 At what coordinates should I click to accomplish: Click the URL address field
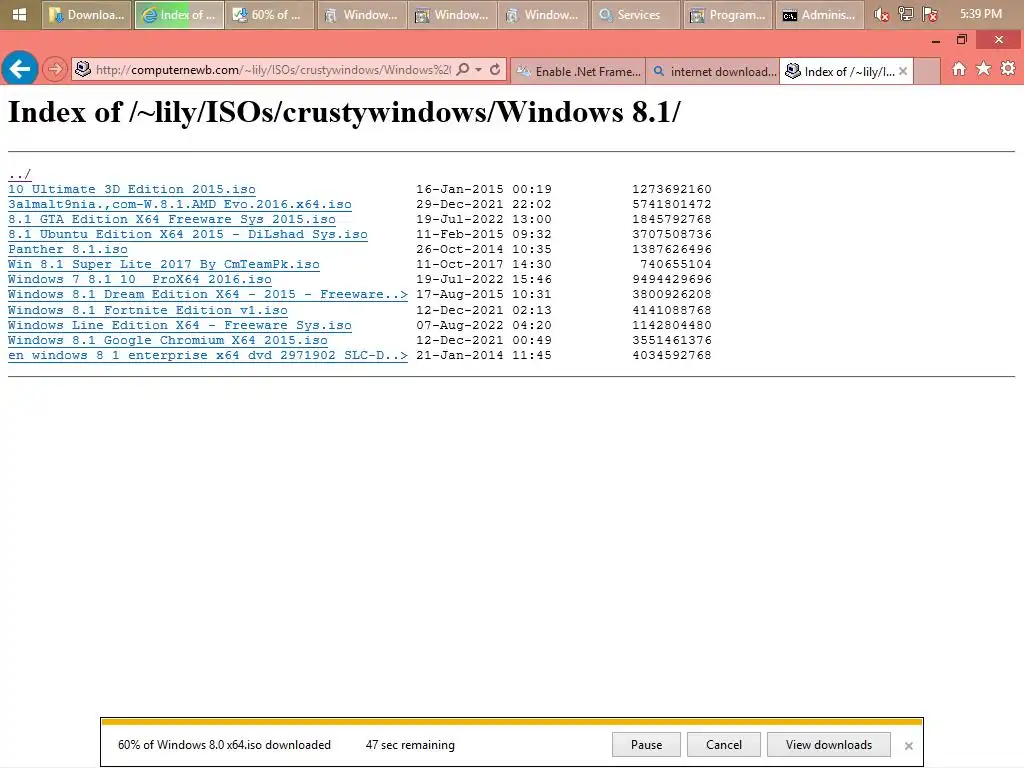(x=273, y=70)
